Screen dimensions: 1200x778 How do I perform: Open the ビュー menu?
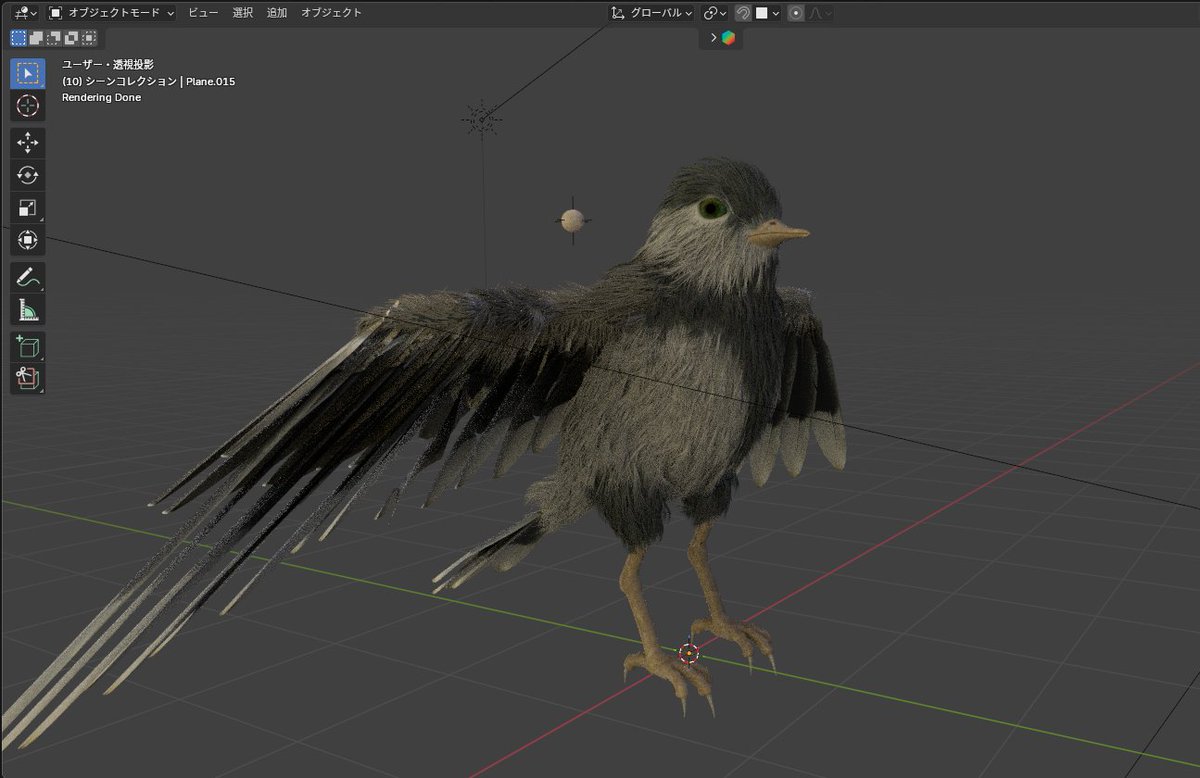coord(203,13)
